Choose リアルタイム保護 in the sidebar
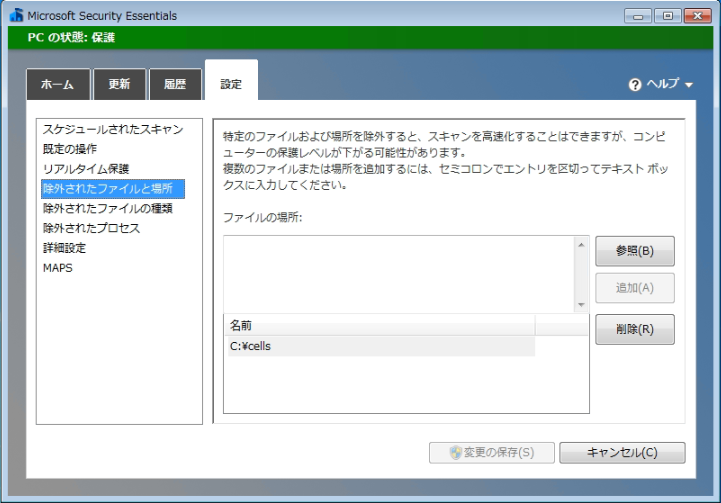 pyautogui.click(x=86, y=169)
